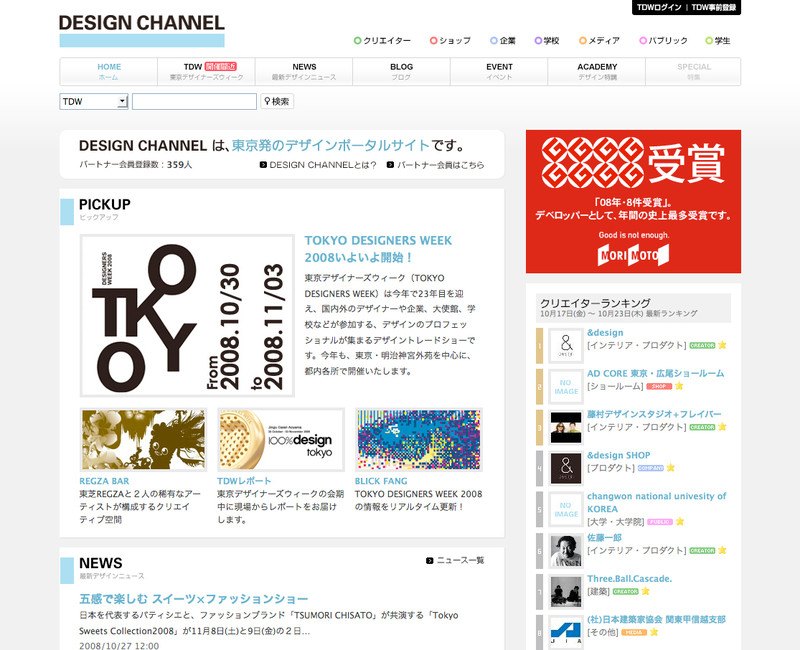Go to the HOME tab
The height and width of the screenshot is (650, 800).
(109, 71)
